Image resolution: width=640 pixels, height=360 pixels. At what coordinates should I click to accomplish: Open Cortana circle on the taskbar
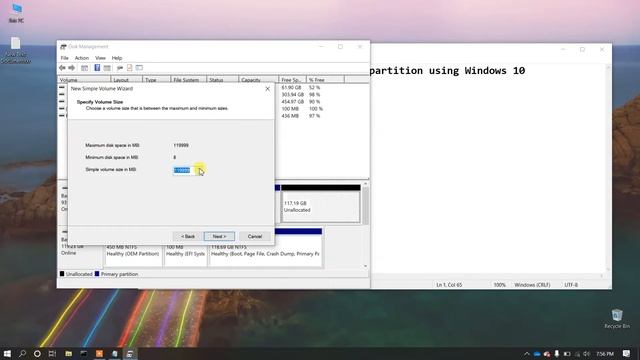point(37,353)
